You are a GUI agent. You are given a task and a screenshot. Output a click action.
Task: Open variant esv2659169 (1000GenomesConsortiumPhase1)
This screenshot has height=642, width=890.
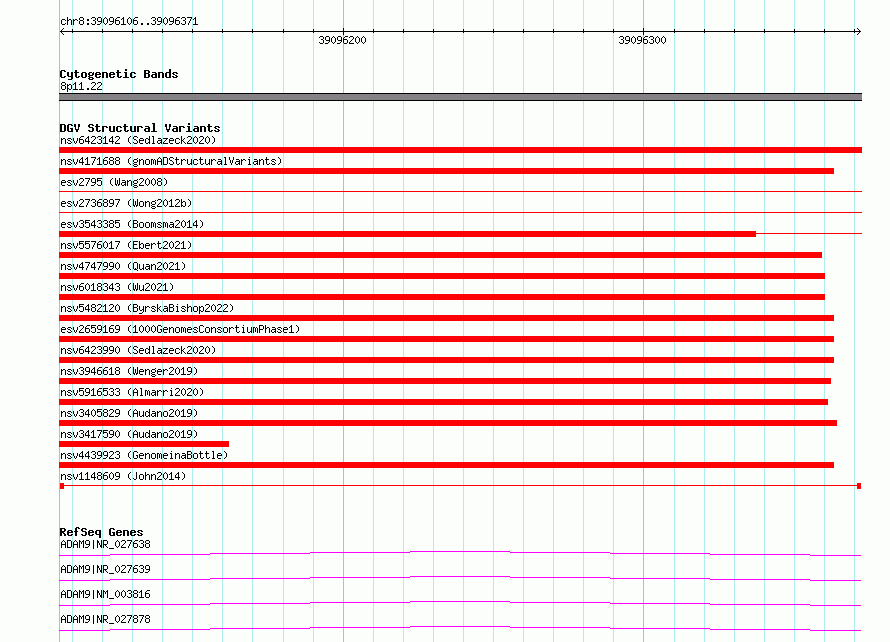[180, 329]
